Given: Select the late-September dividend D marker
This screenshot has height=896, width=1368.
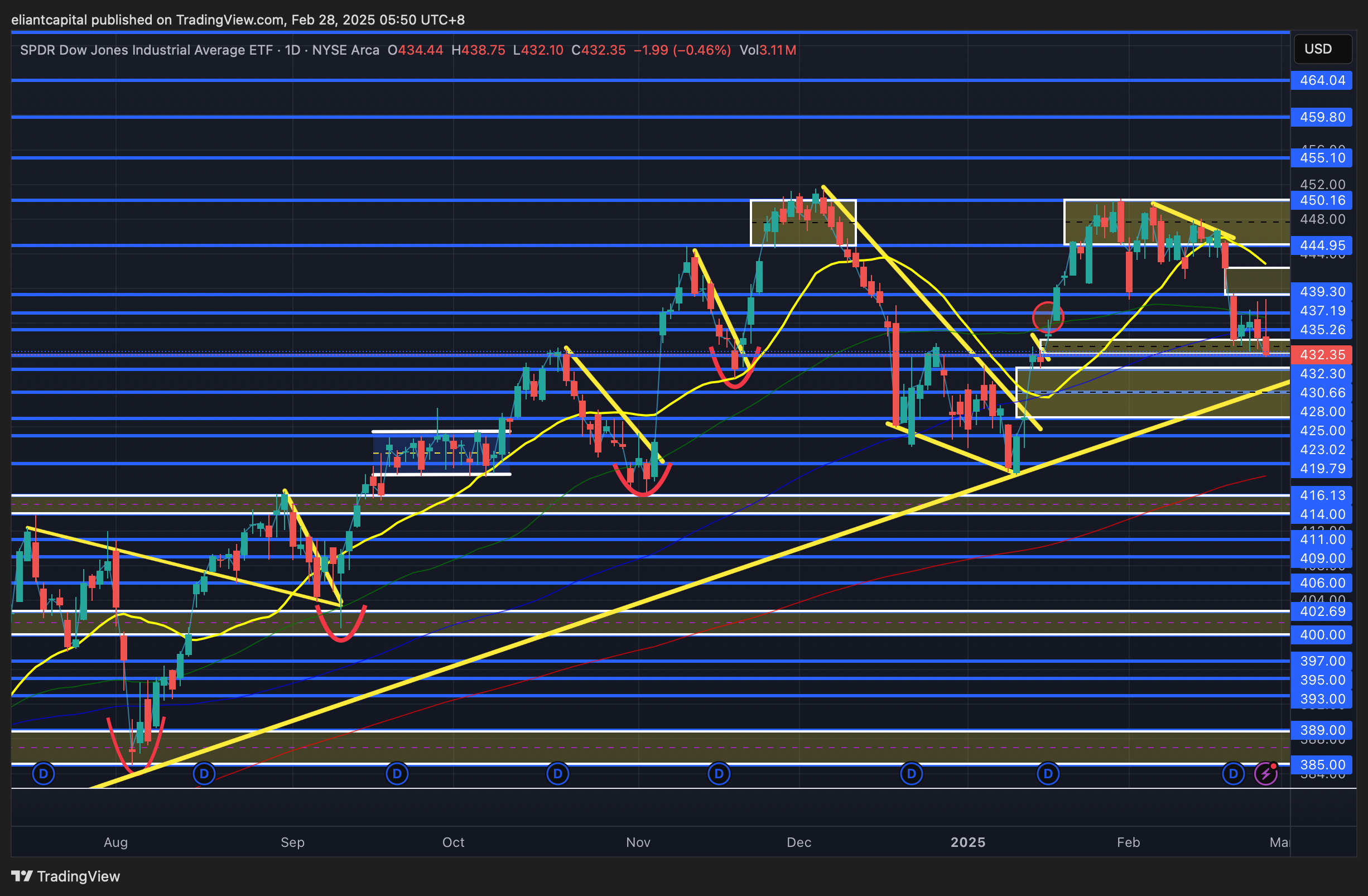Looking at the screenshot, I should point(397,774).
